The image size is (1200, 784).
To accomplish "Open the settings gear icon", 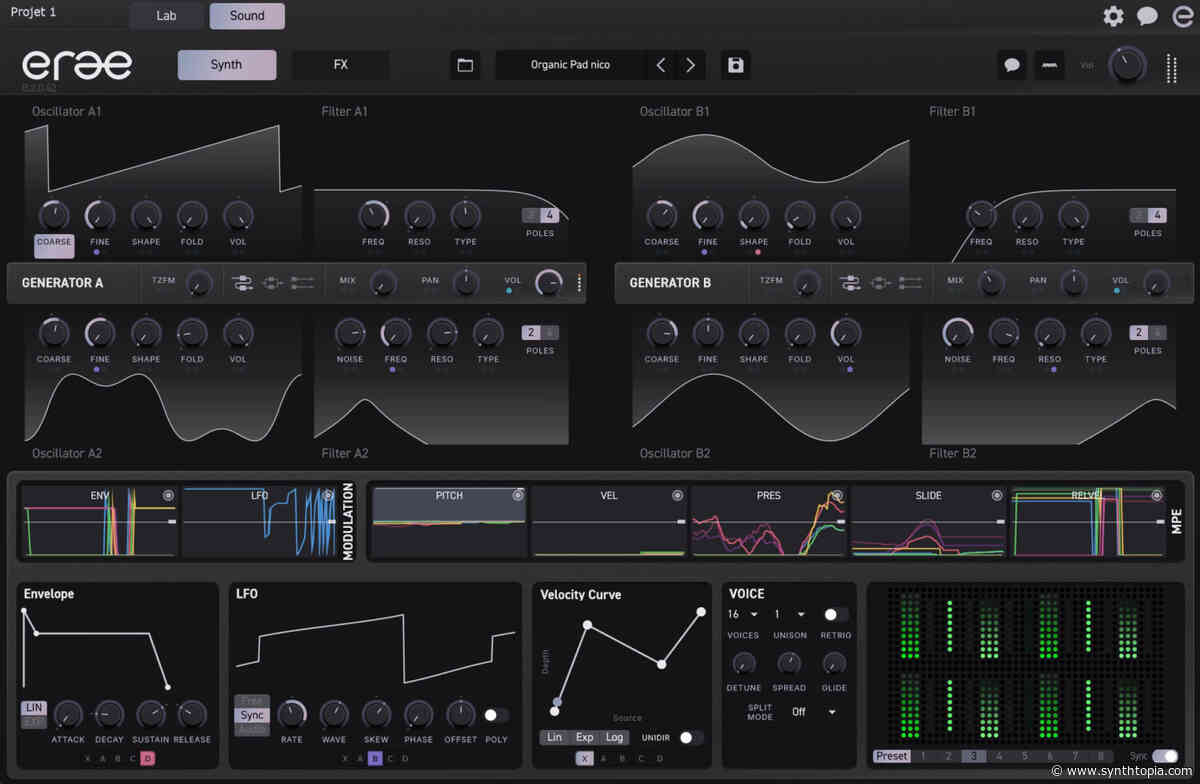I will [1113, 16].
